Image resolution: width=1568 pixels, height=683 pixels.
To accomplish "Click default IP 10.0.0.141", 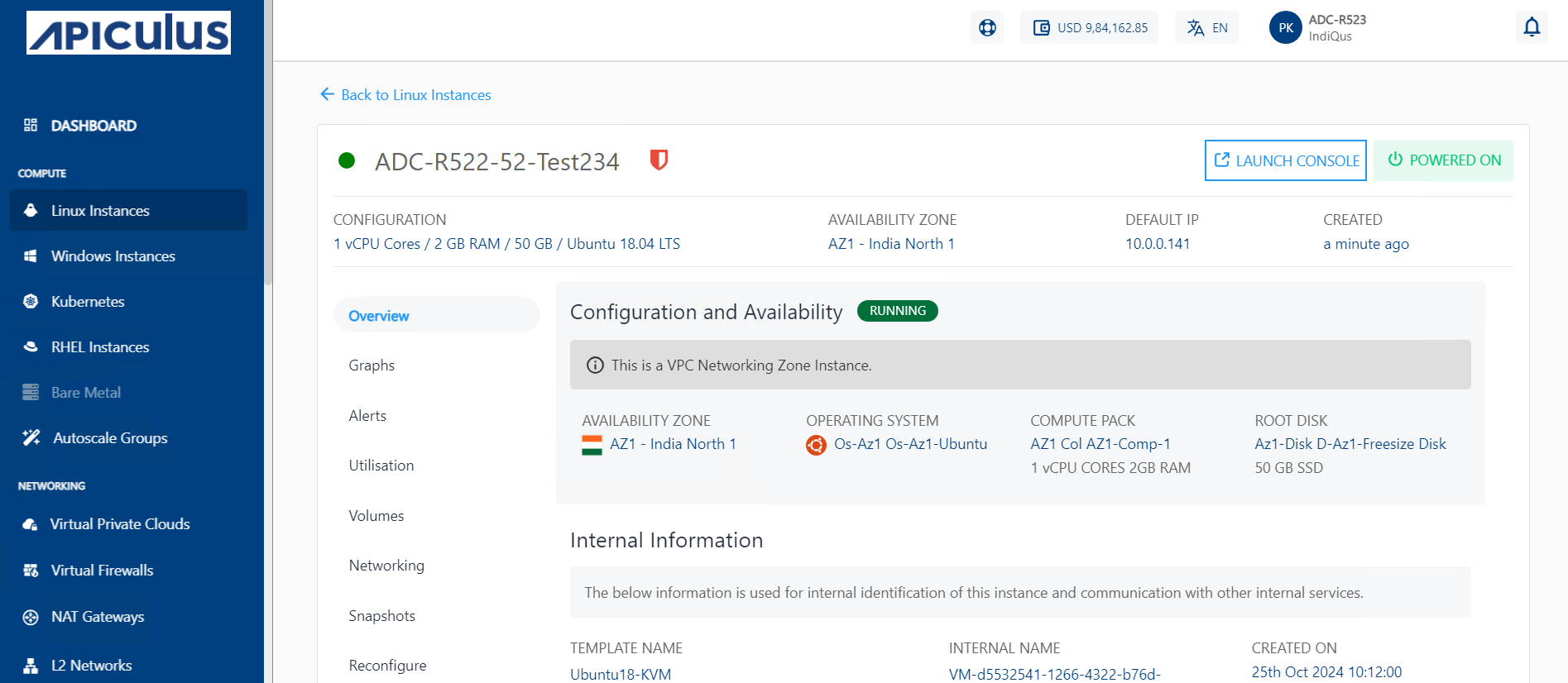I will (1158, 244).
